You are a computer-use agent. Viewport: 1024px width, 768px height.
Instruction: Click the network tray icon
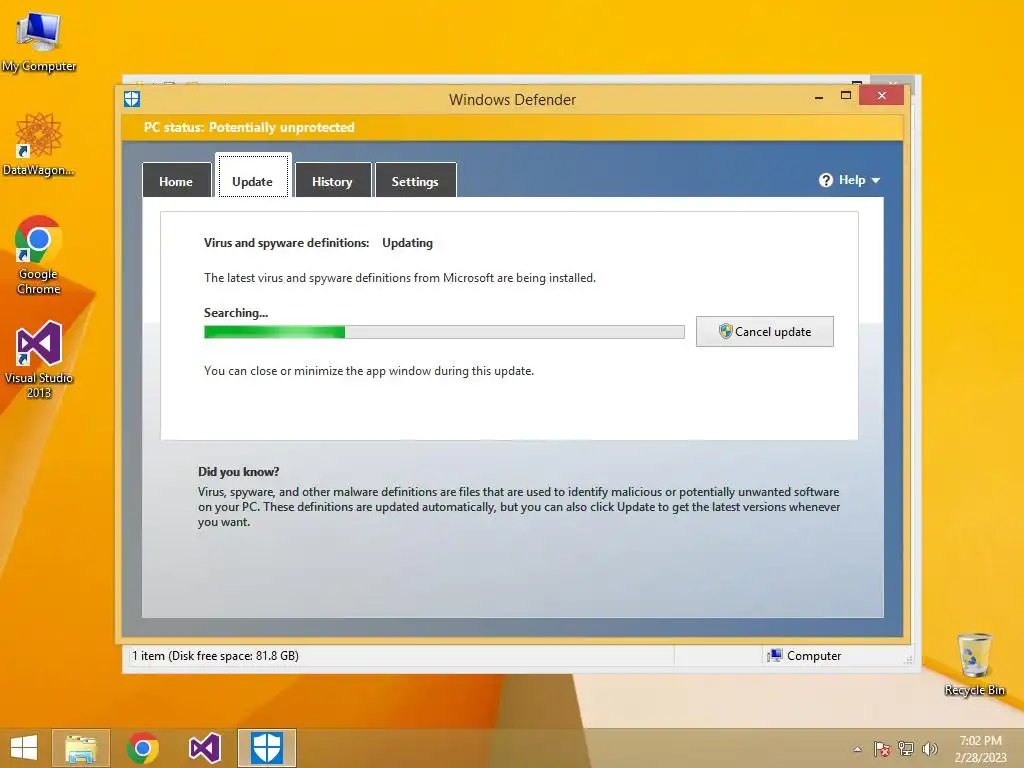click(x=906, y=749)
